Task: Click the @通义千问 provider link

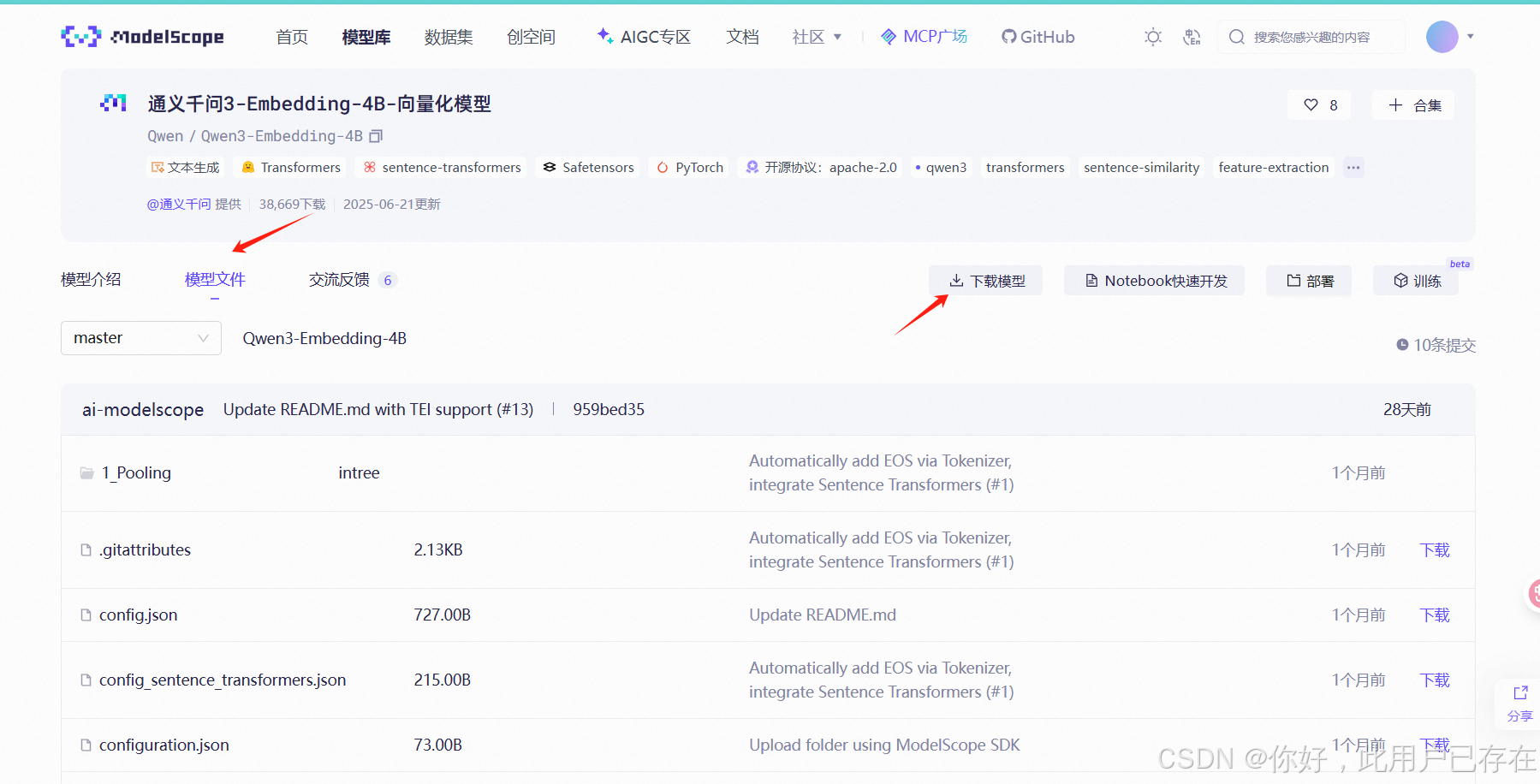Action: click(178, 204)
